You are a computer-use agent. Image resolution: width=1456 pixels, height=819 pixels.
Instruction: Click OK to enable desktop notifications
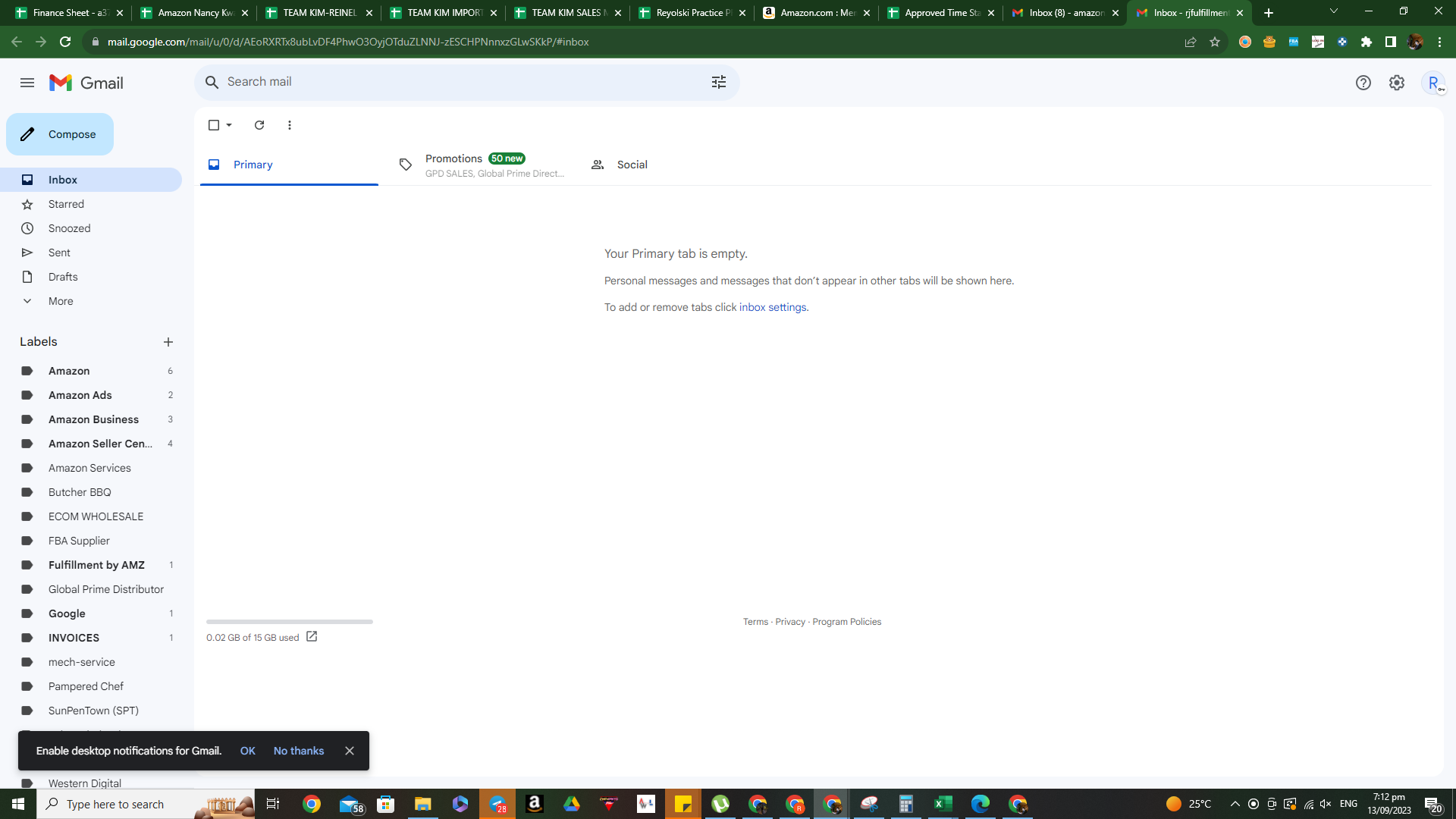point(248,751)
